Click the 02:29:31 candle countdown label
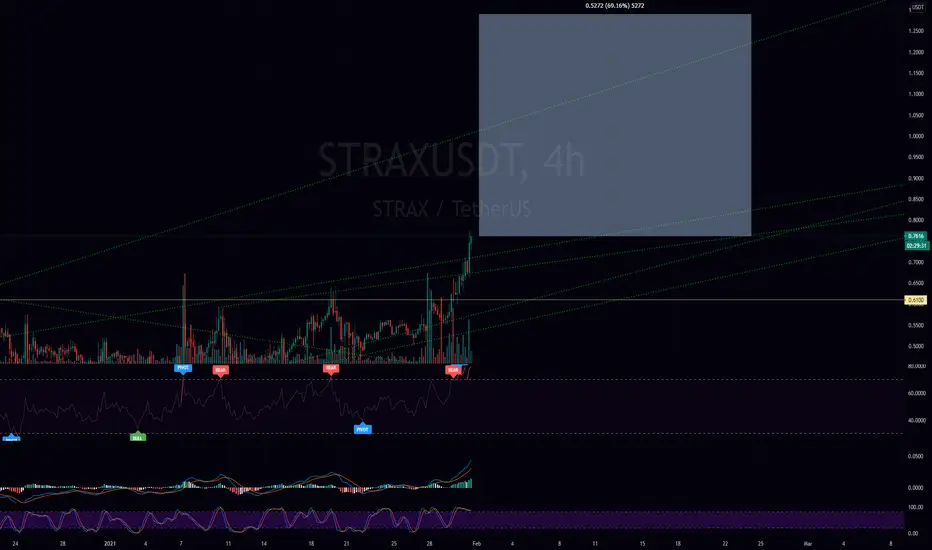The image size is (932, 550). coord(916,245)
